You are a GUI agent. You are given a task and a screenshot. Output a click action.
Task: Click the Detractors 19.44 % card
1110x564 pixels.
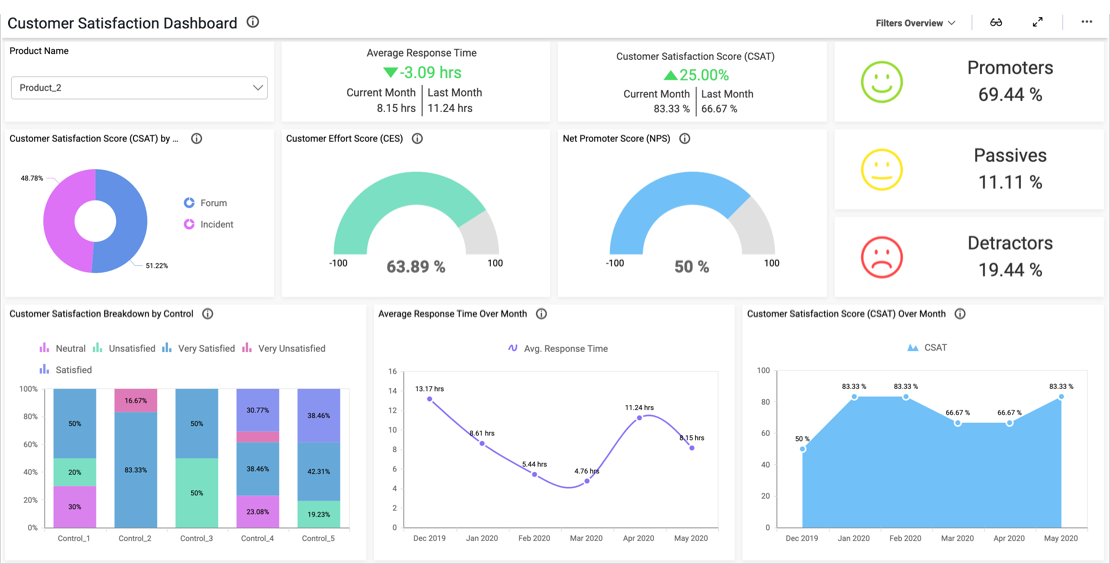(969, 257)
